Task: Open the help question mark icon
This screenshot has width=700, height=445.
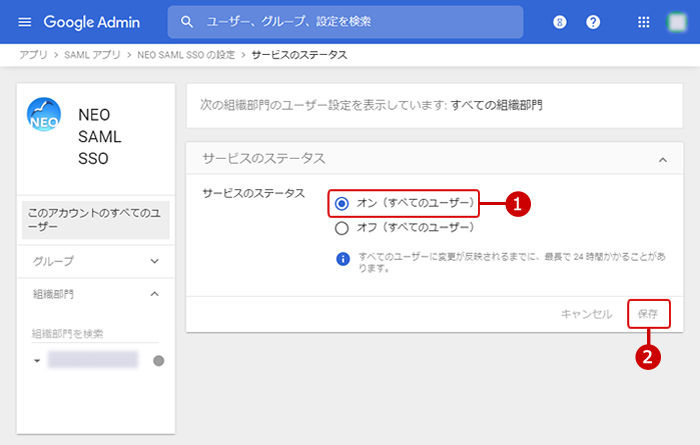Action: [x=593, y=22]
